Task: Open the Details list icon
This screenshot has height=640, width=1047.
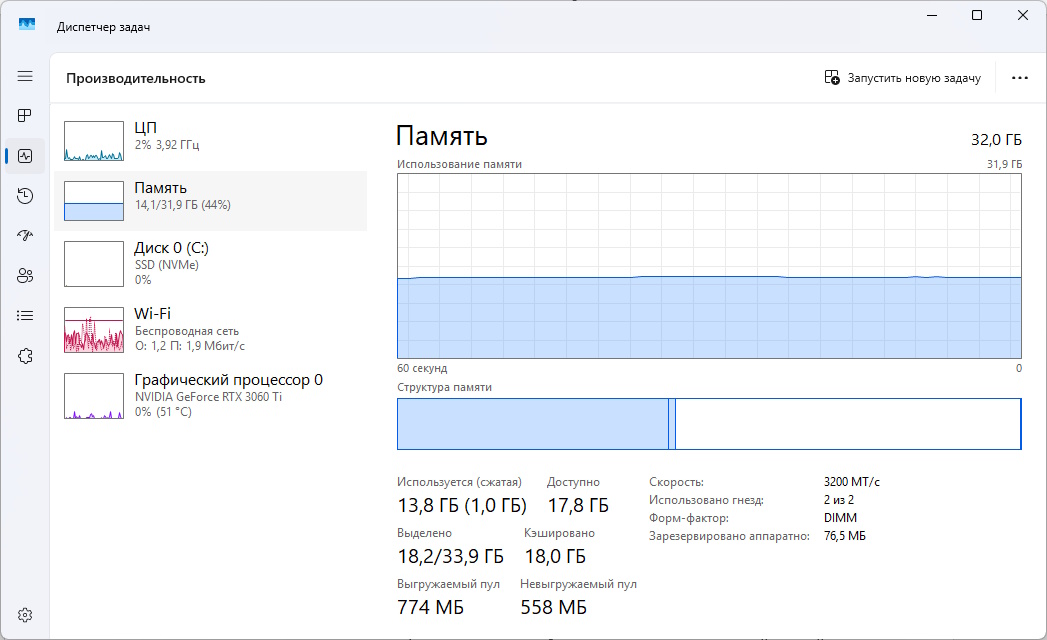Action: pyautogui.click(x=25, y=315)
